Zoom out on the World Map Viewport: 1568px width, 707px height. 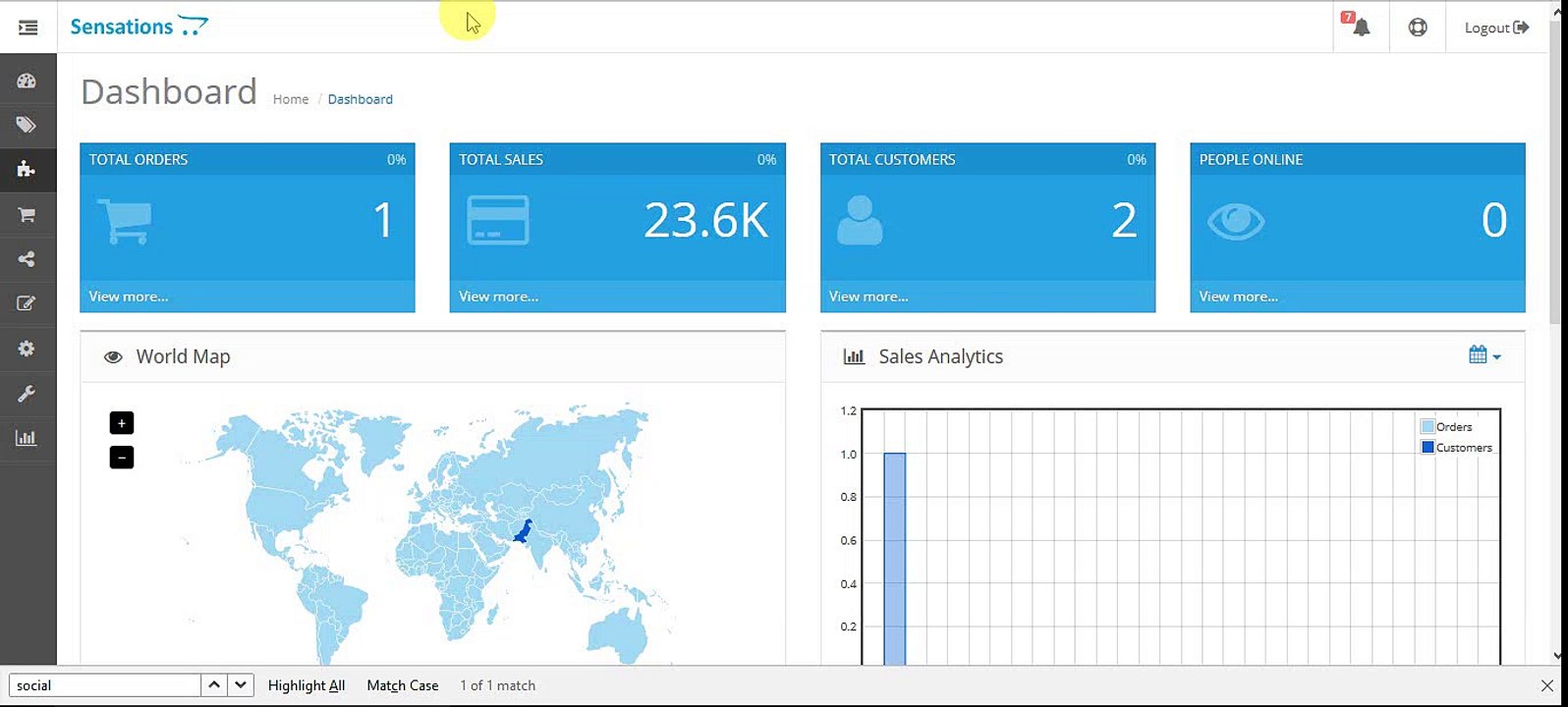point(122,458)
